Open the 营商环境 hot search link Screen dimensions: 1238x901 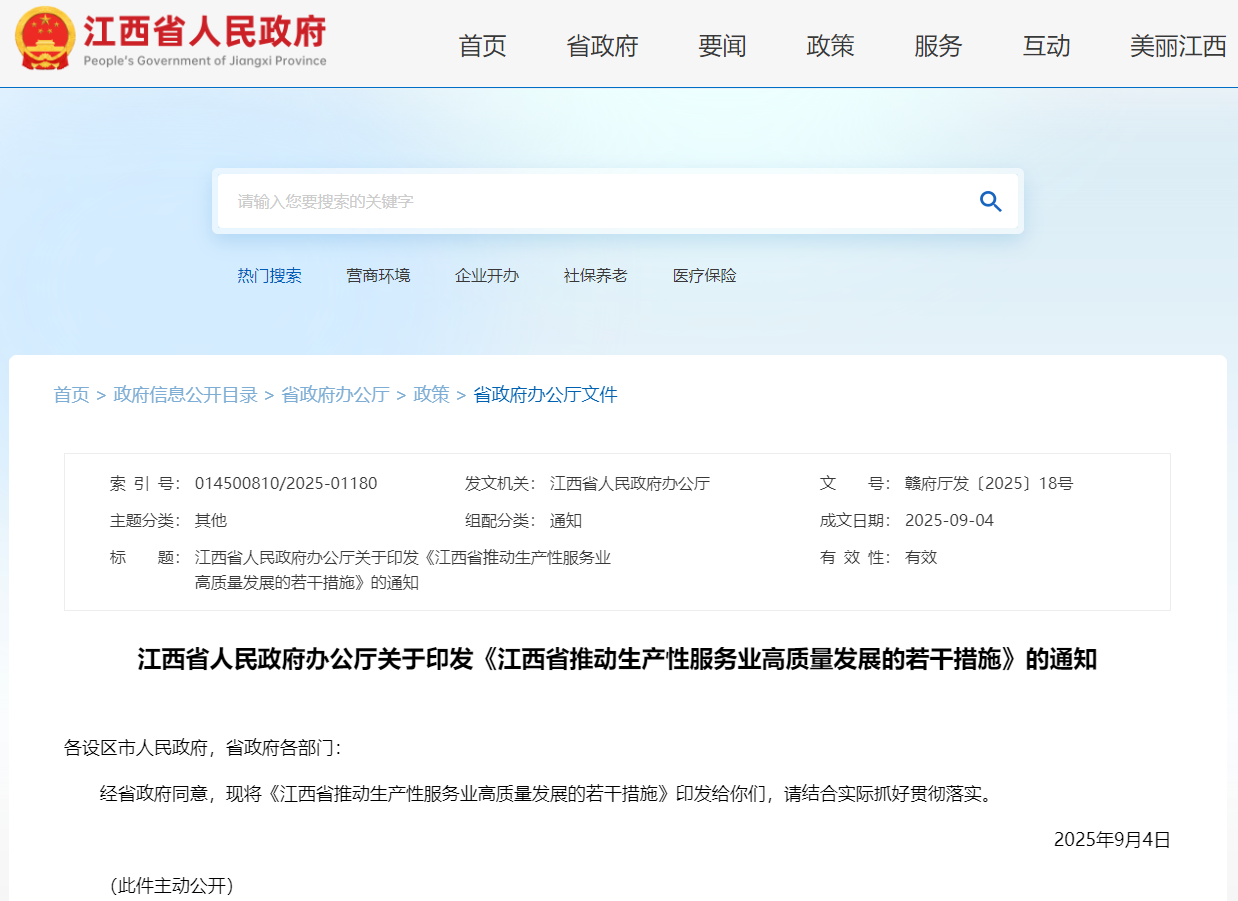point(378,275)
